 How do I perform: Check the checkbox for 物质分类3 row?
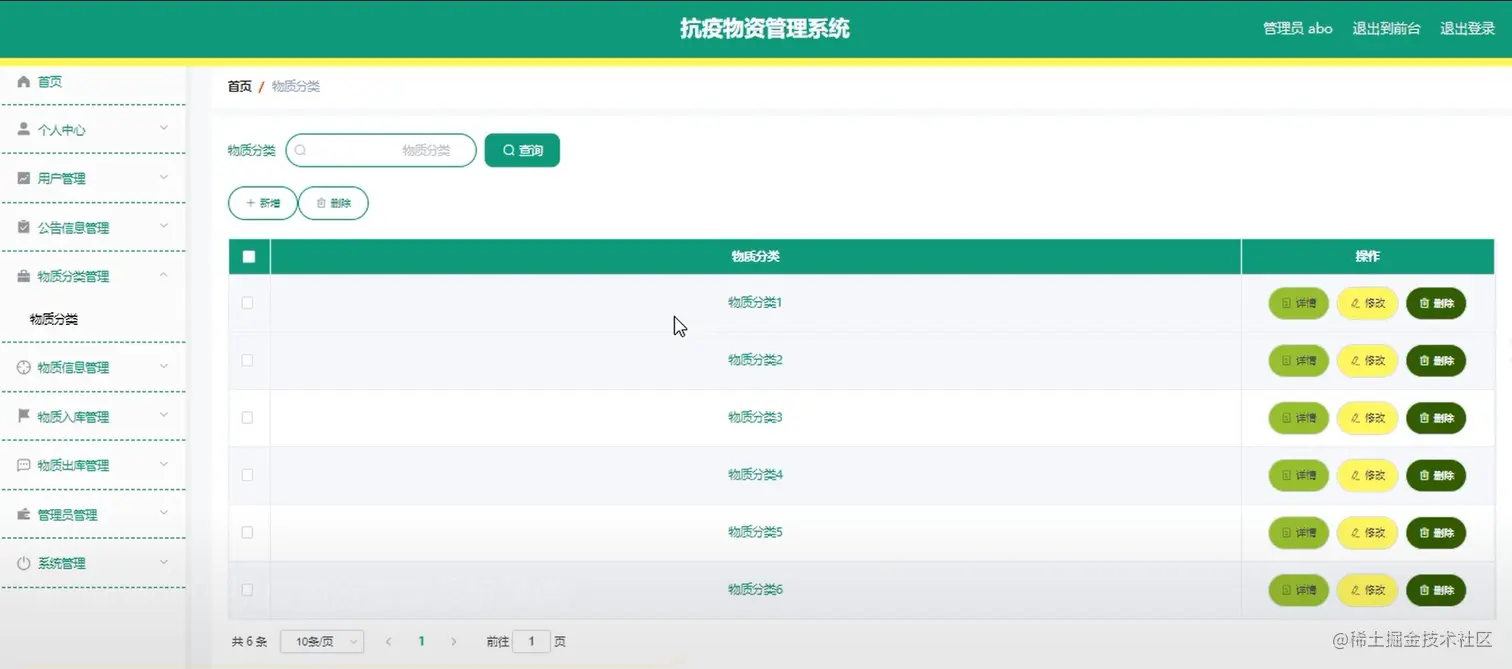click(x=247, y=417)
